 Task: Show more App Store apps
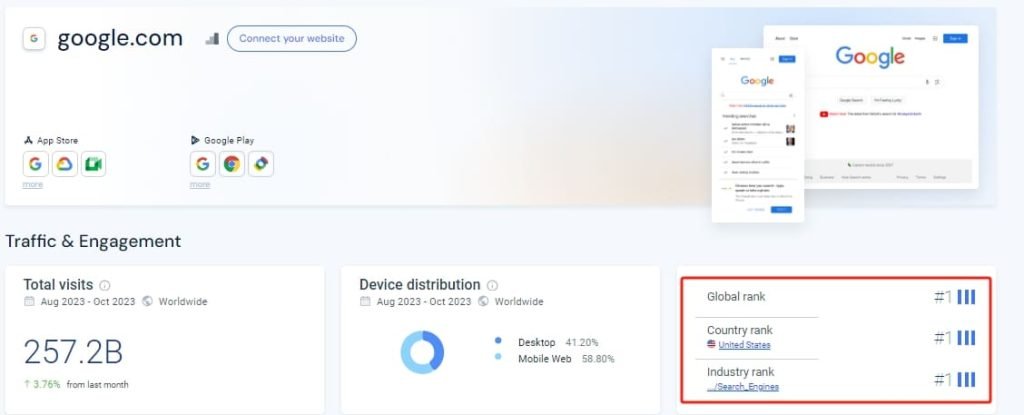(33, 184)
